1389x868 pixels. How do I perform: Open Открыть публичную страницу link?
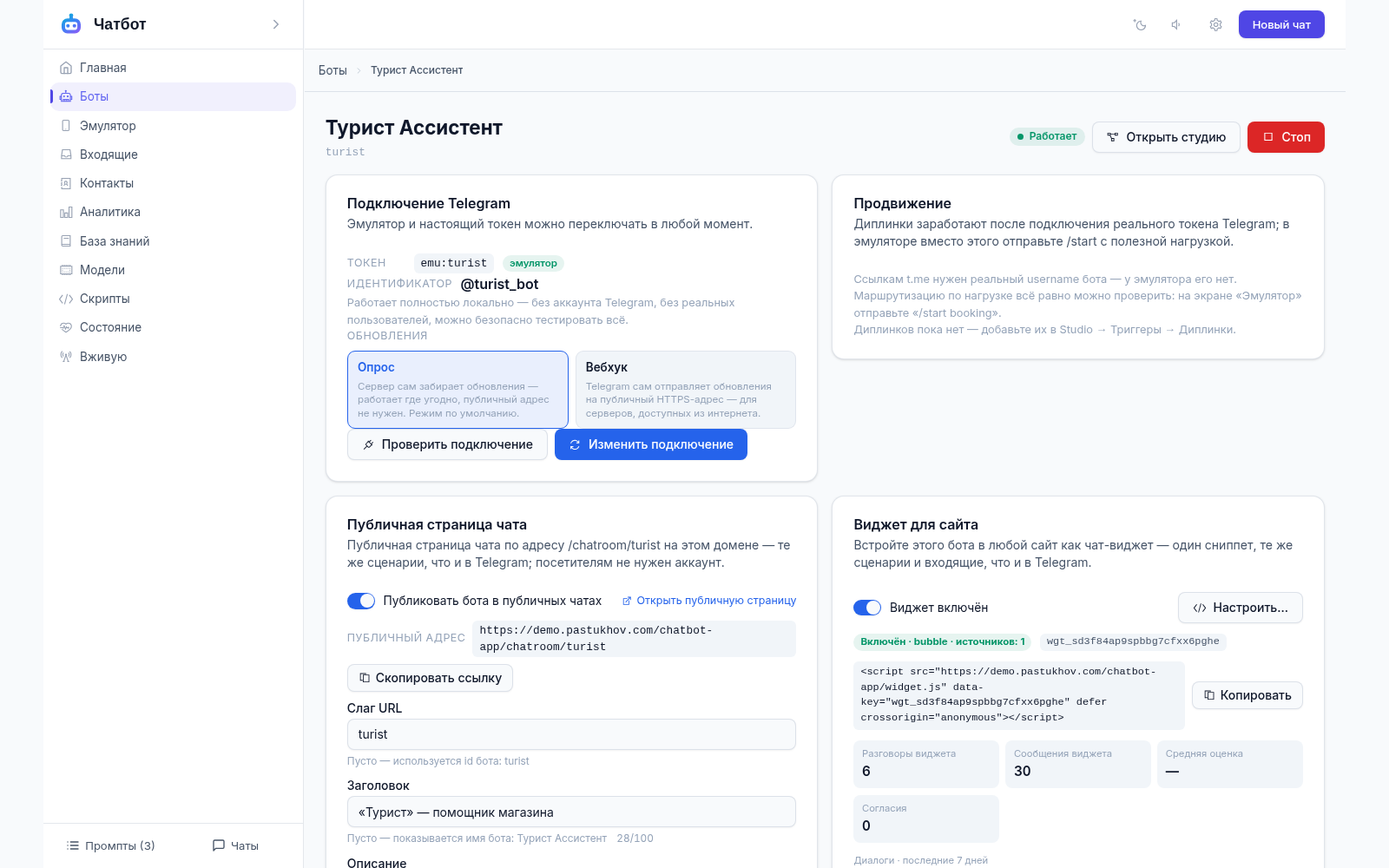point(709,601)
